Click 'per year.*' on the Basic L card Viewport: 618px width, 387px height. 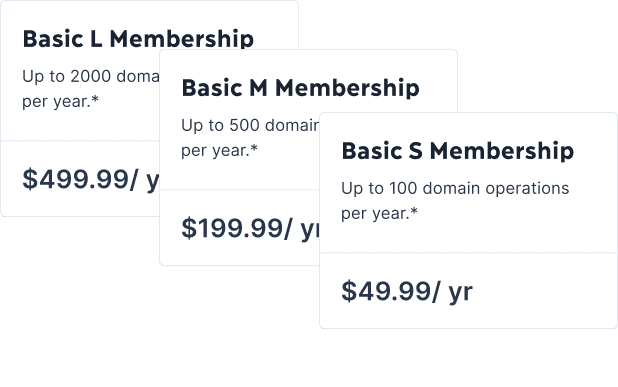60,102
